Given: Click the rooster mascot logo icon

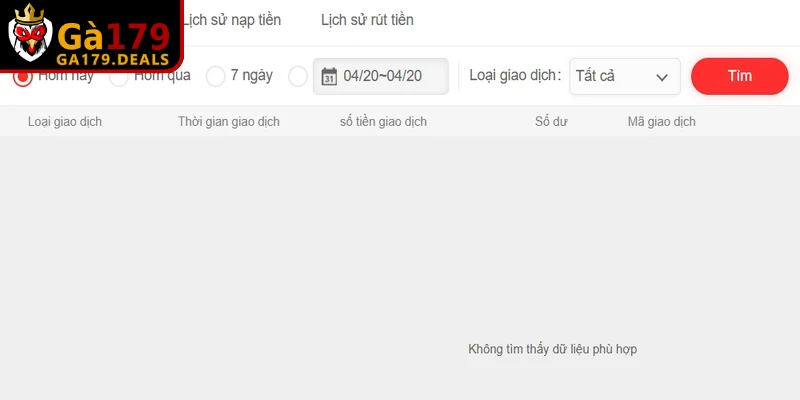Looking at the screenshot, I should (x=31, y=37).
